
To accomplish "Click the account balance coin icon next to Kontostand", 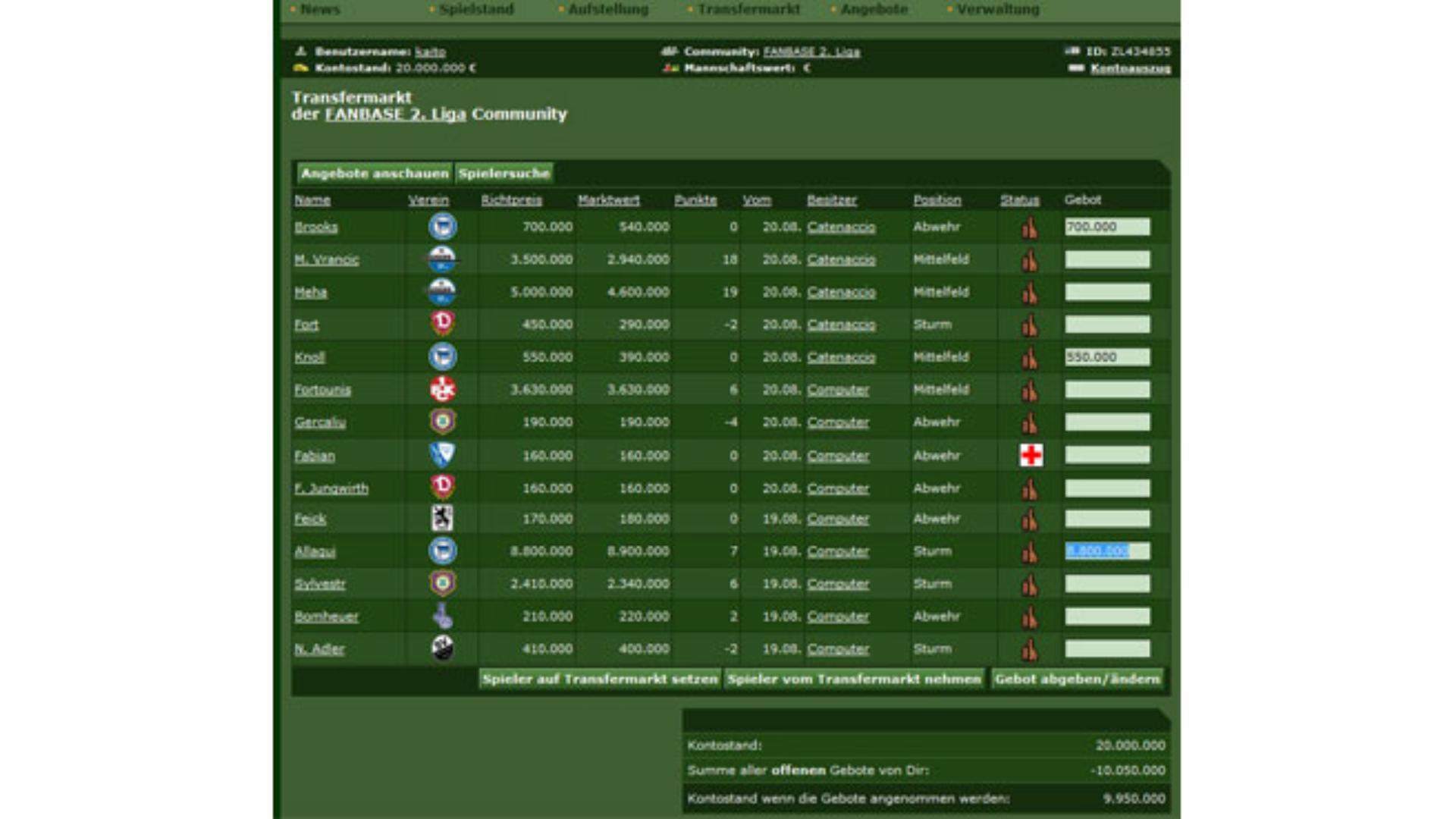I will point(301,67).
